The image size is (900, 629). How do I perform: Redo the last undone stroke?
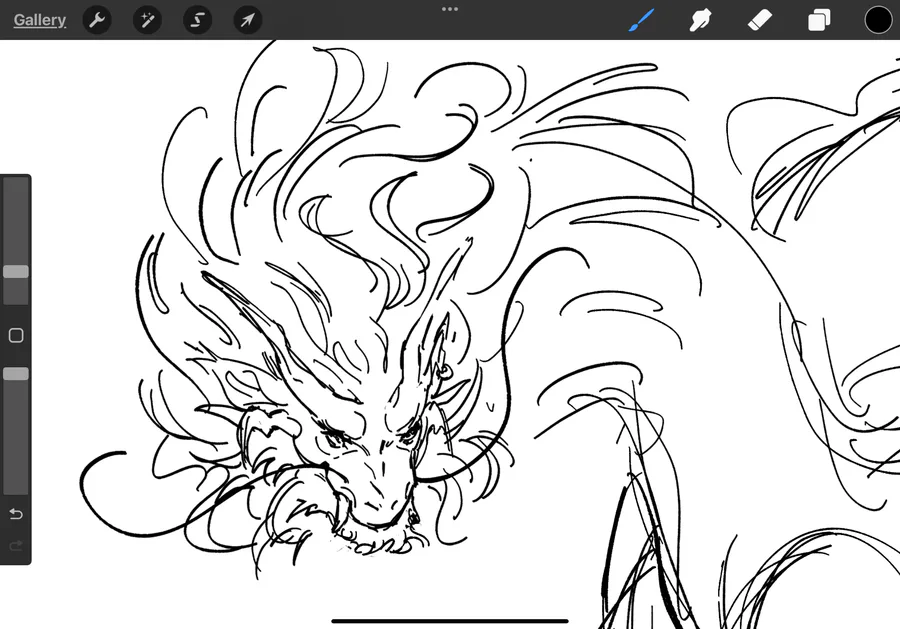coord(16,545)
